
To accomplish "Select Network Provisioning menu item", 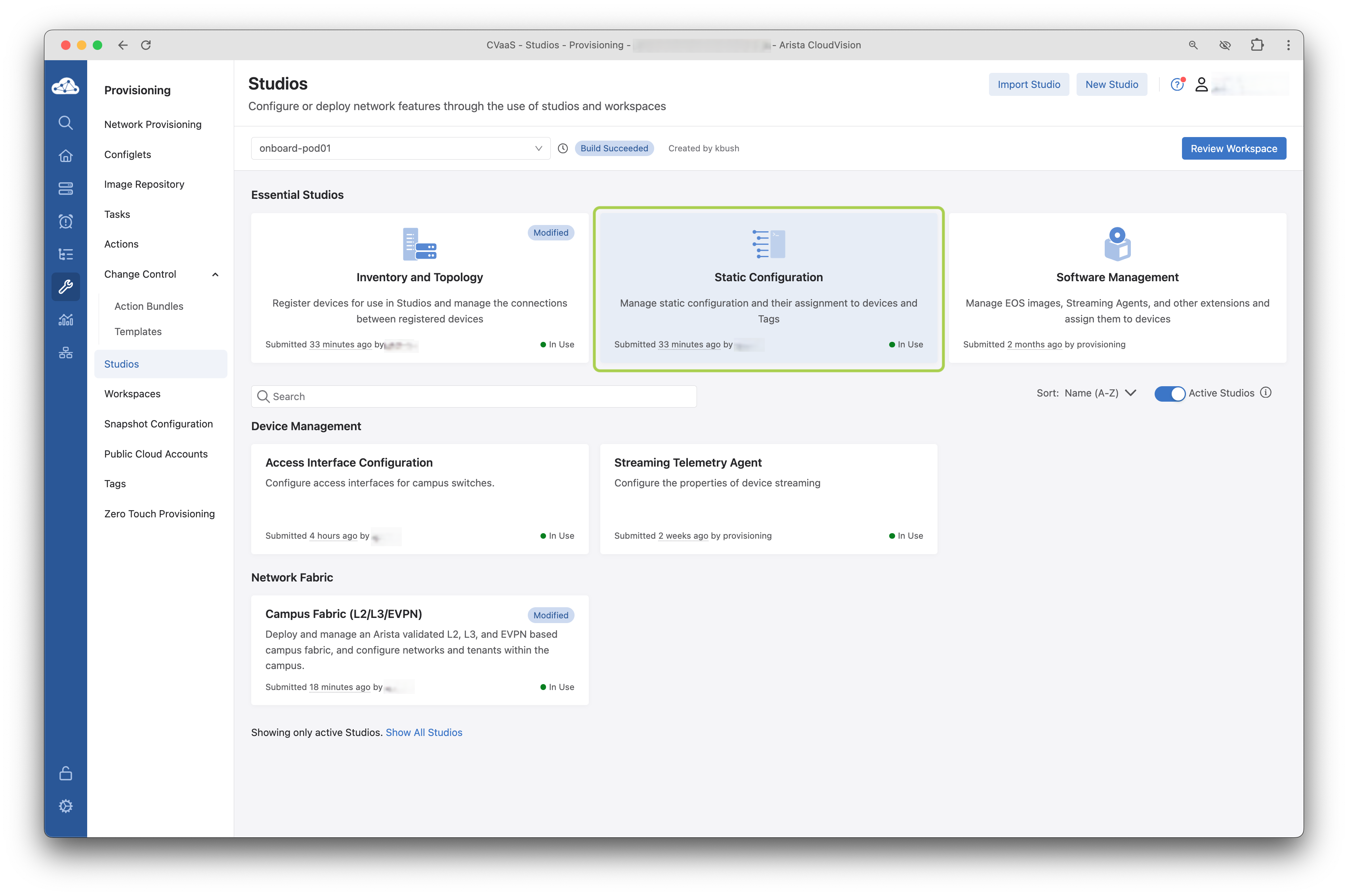I will coord(153,124).
